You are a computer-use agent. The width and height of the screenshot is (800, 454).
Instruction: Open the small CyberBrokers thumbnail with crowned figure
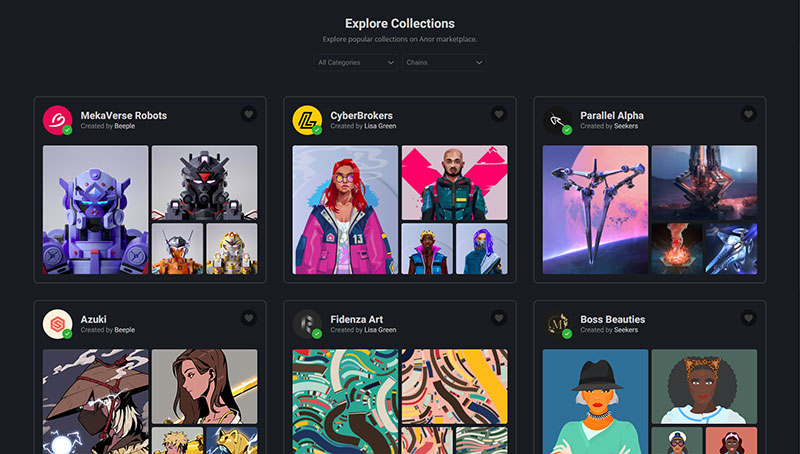(x=427, y=249)
